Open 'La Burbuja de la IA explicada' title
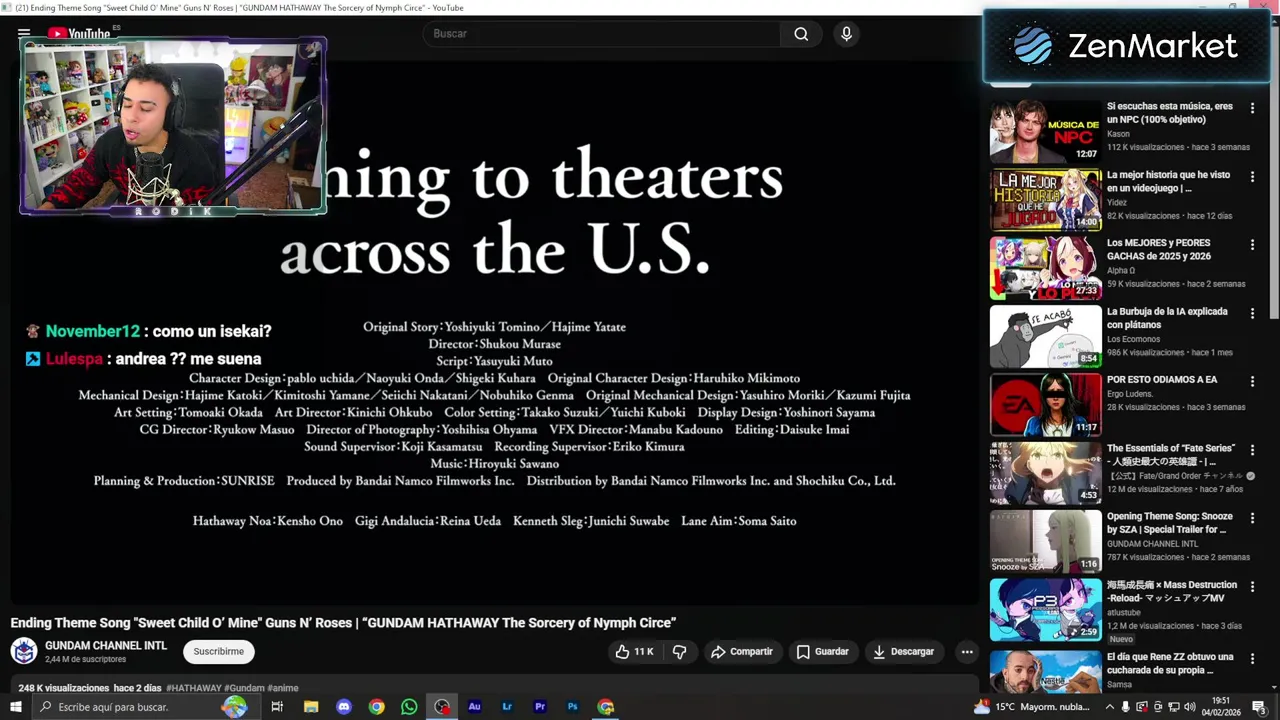The width and height of the screenshot is (1280, 720). [1167, 318]
